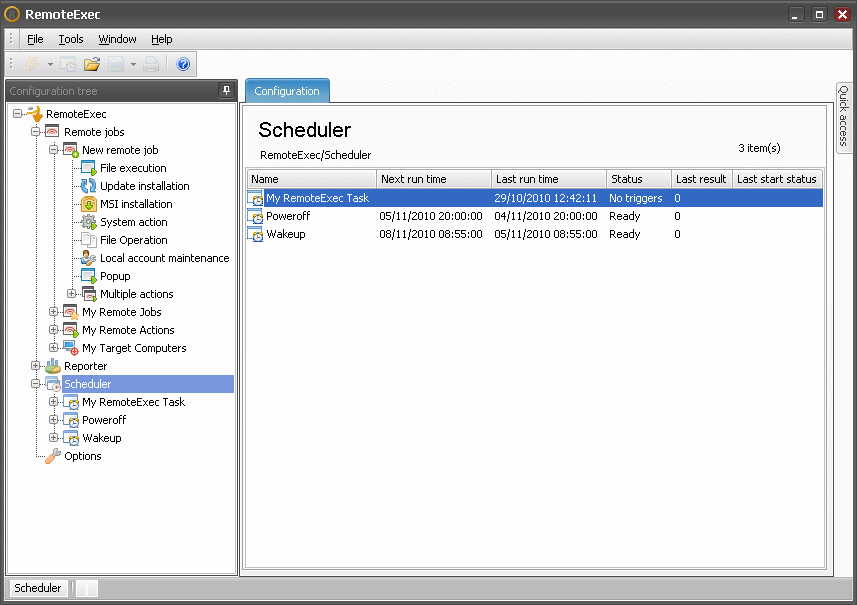Sort by the Last start status column
857x605 pixels.
777,179
